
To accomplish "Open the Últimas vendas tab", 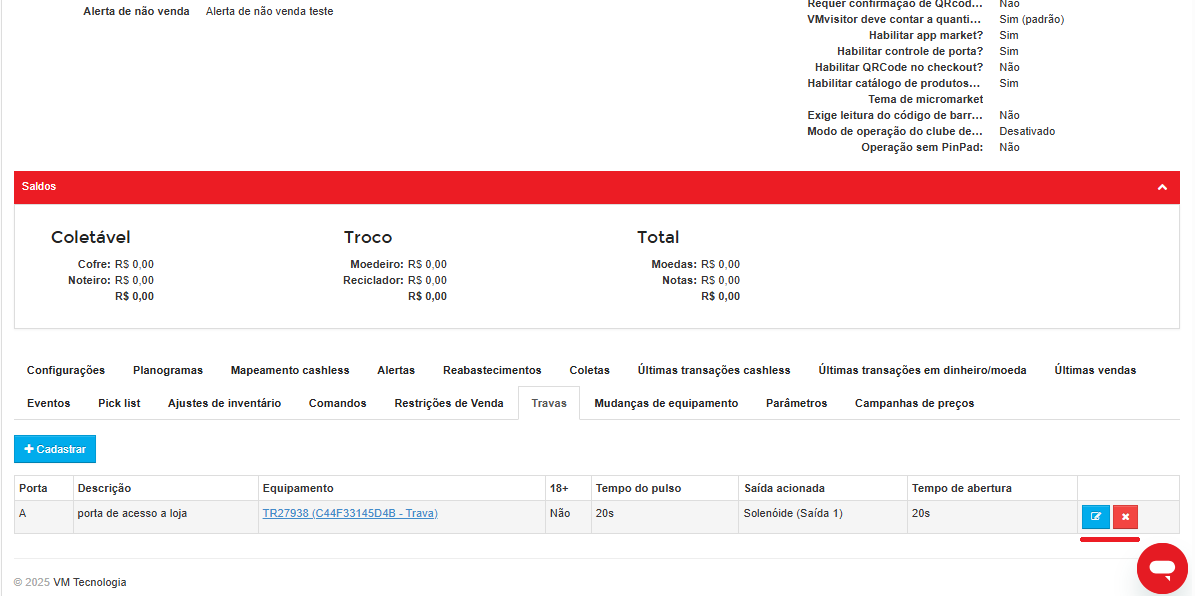I will pyautogui.click(x=1095, y=370).
